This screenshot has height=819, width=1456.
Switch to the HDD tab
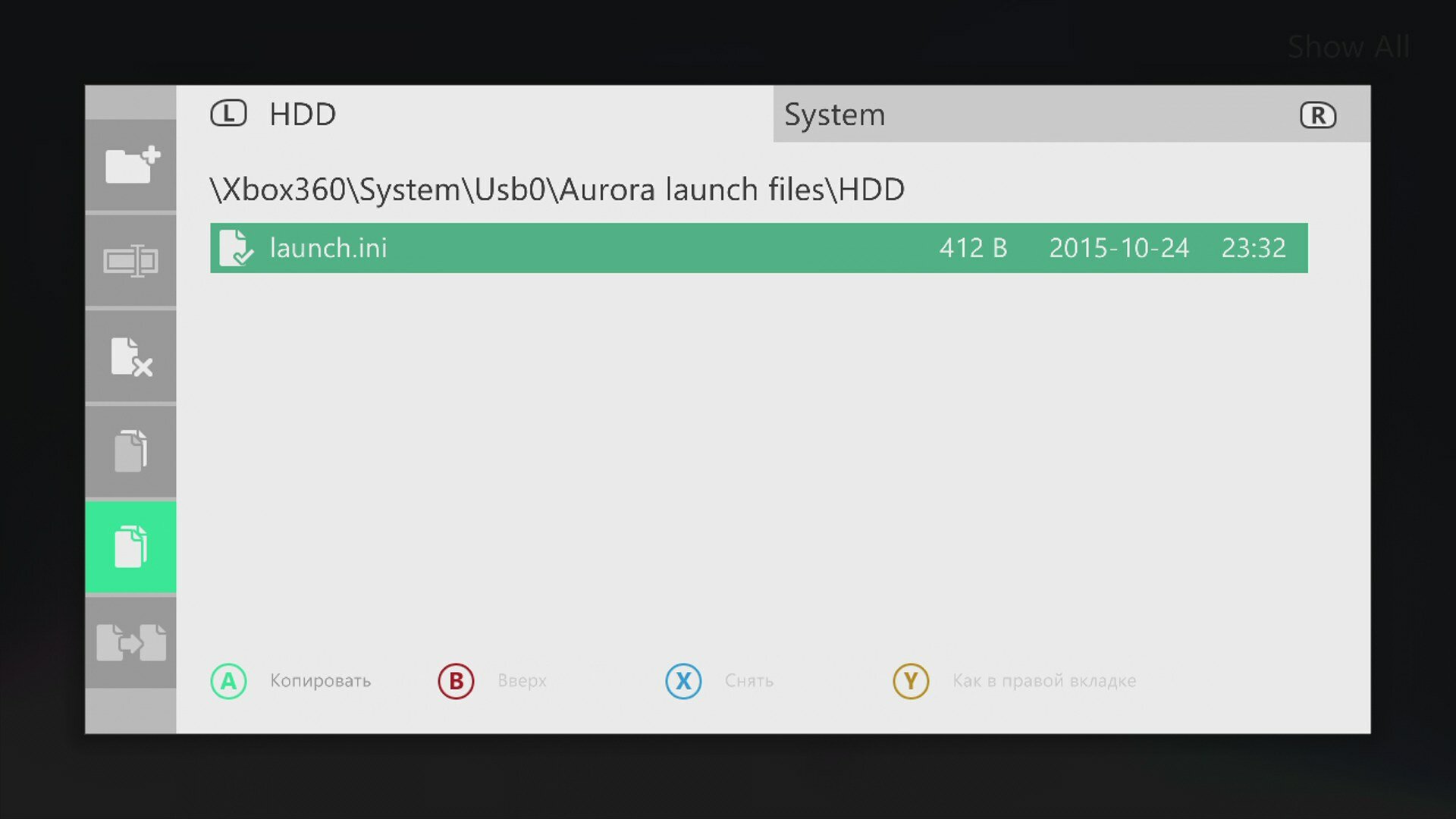pos(303,115)
